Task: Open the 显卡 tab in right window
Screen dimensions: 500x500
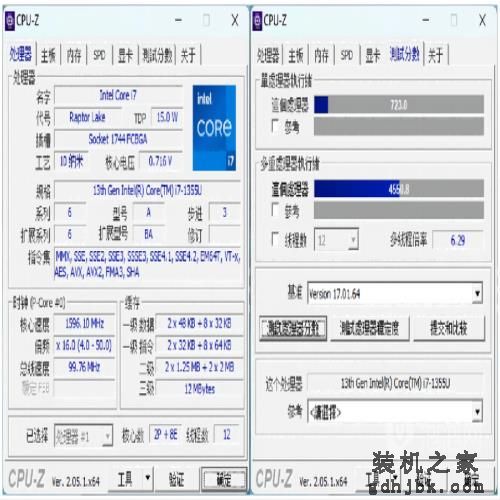Action: coord(373,55)
